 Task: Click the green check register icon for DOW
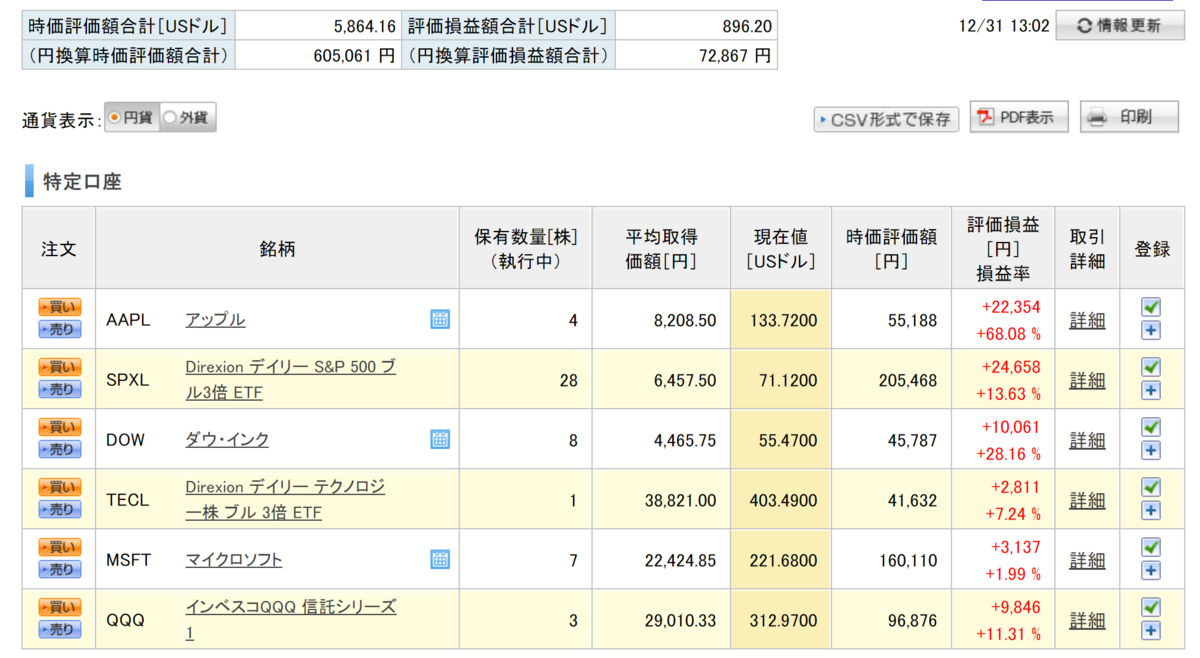pos(1151,427)
